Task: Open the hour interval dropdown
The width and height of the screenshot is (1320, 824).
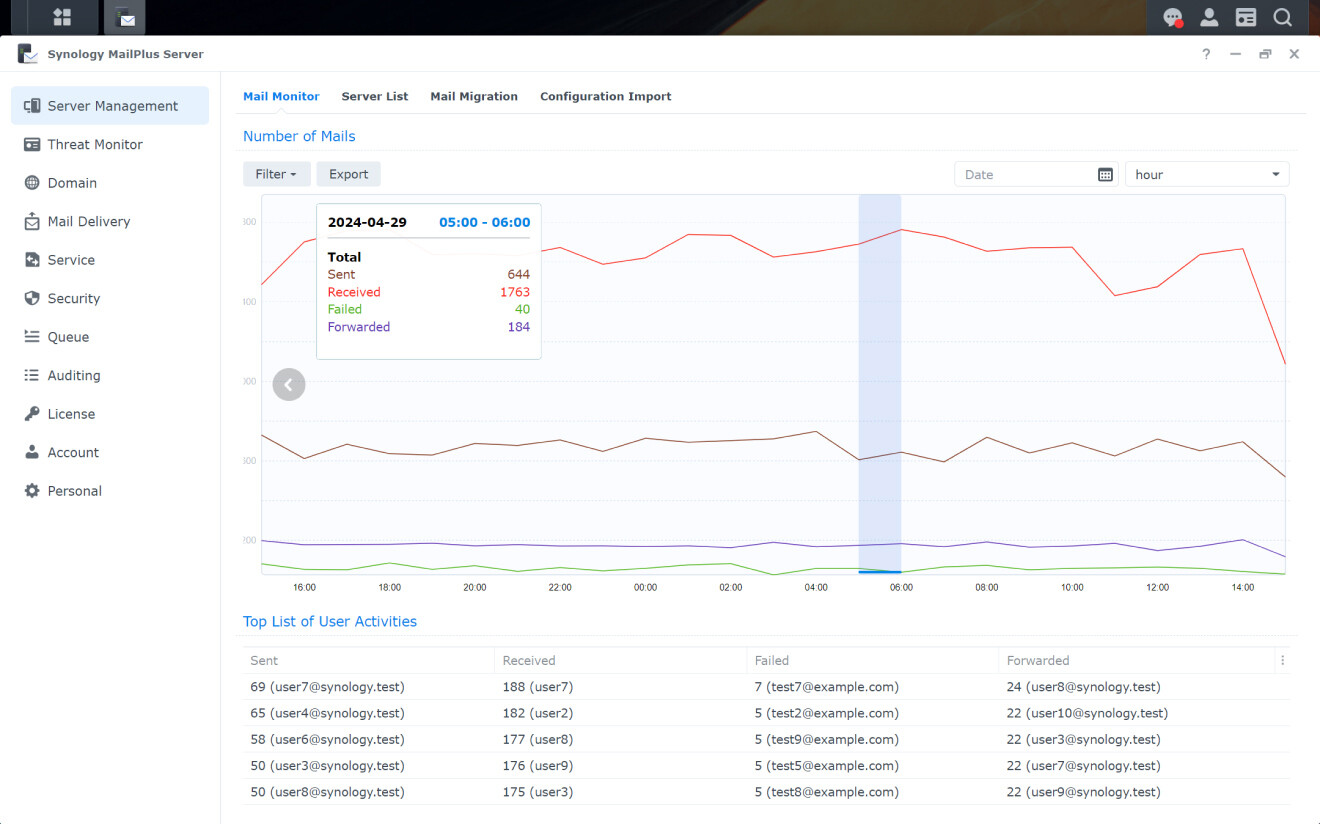Action: tap(1207, 175)
